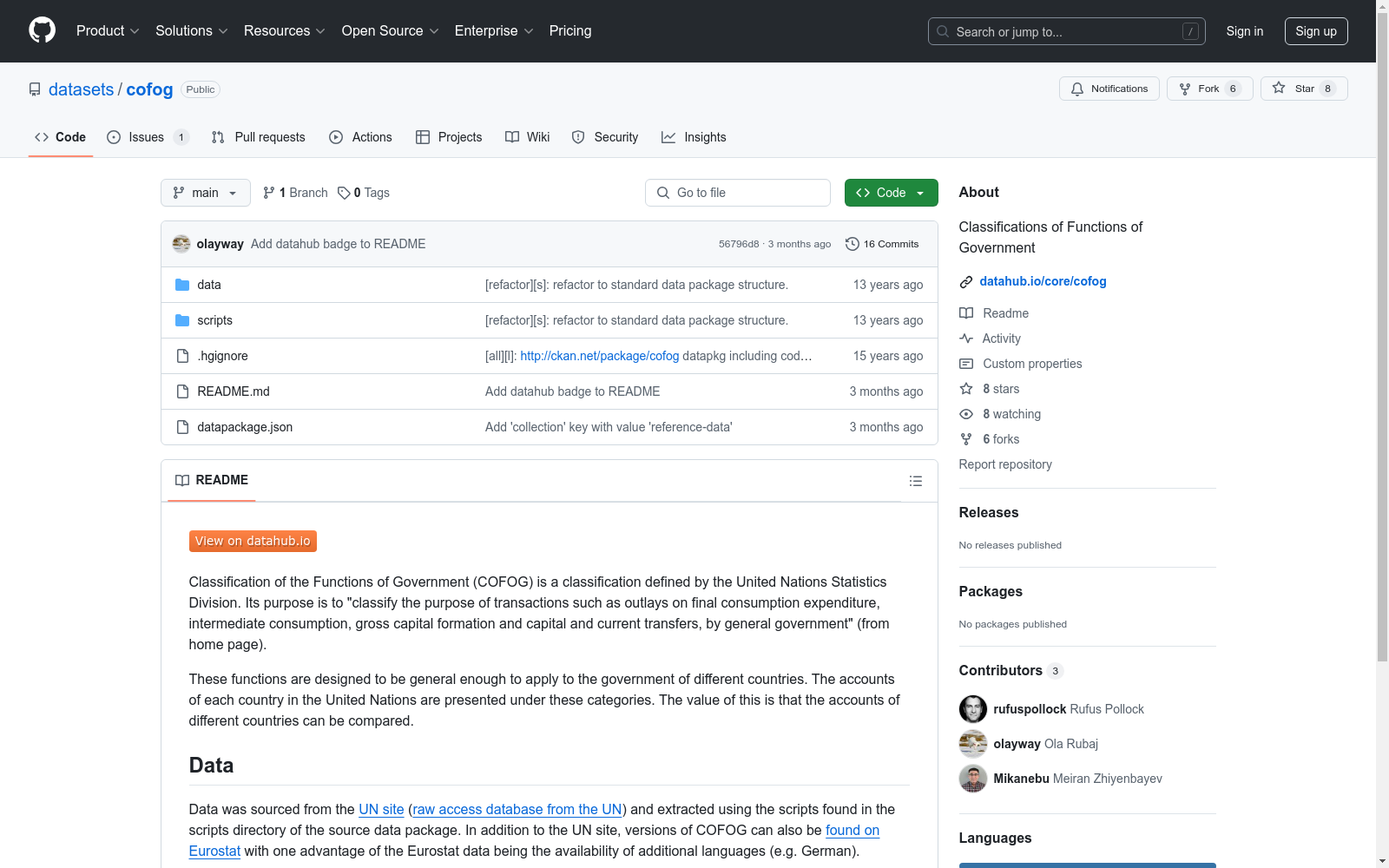Open the Pricing page
1389x868 pixels.
pos(570,30)
